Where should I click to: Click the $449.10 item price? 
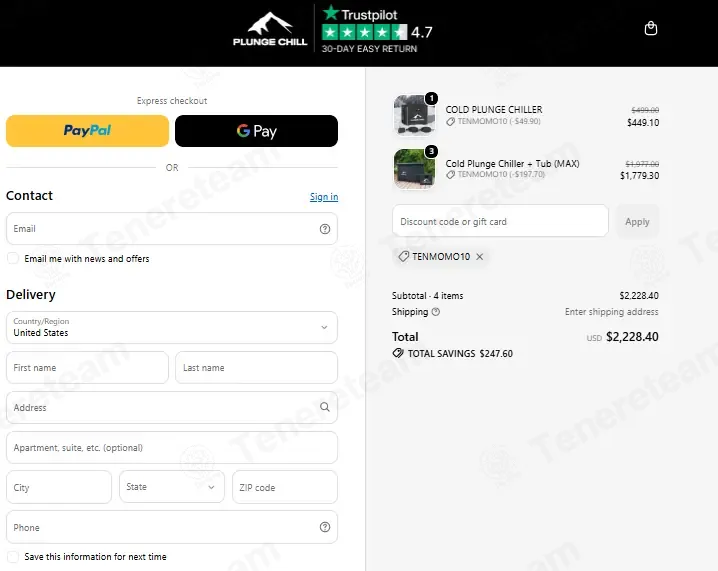pyautogui.click(x=643, y=122)
